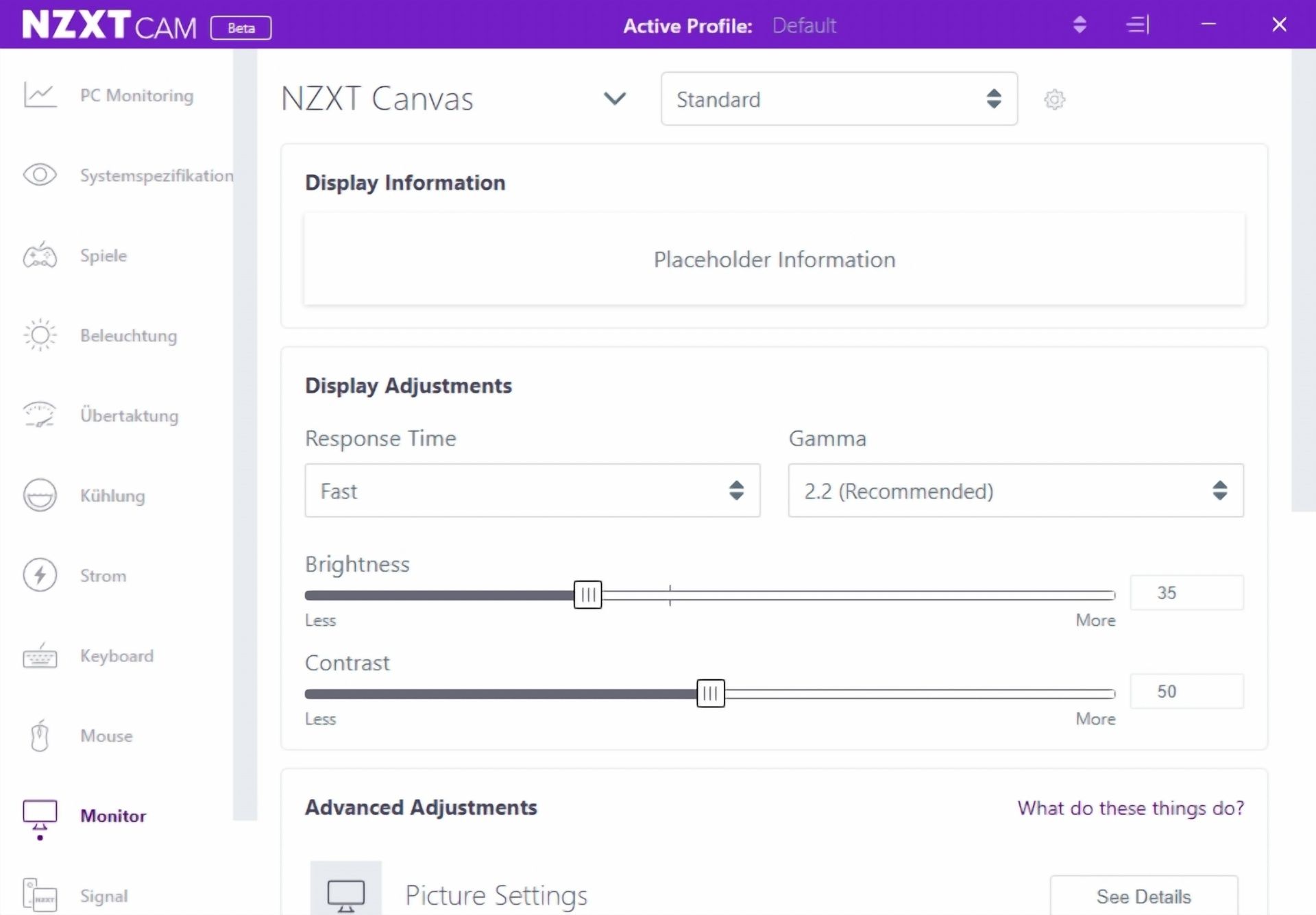Screen dimensions: 1316x915
Task: Click the Signal device icon in sidebar
Action: [40, 895]
